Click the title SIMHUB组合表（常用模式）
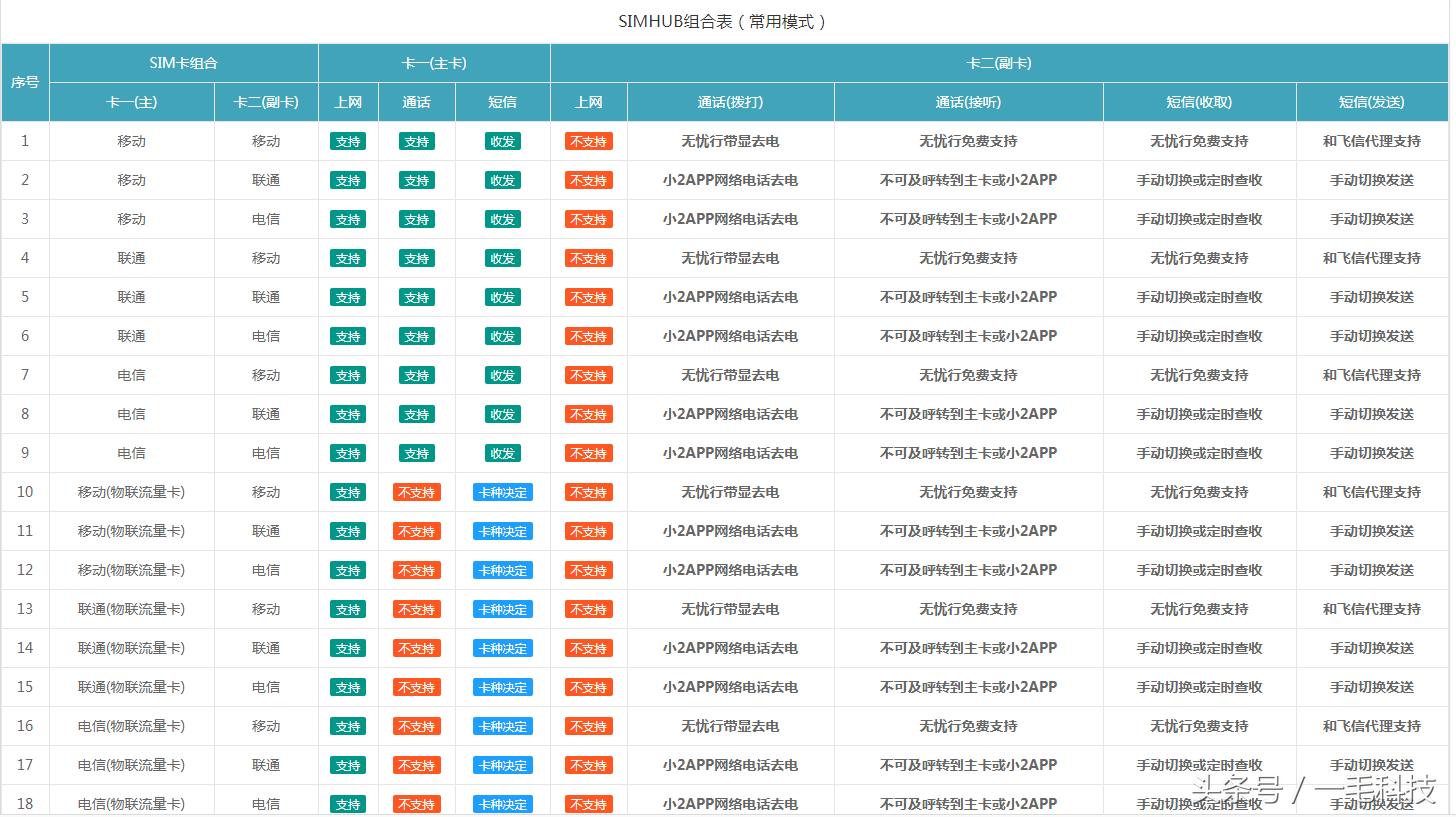Viewport: 1456px width, 817px height. 728,20
